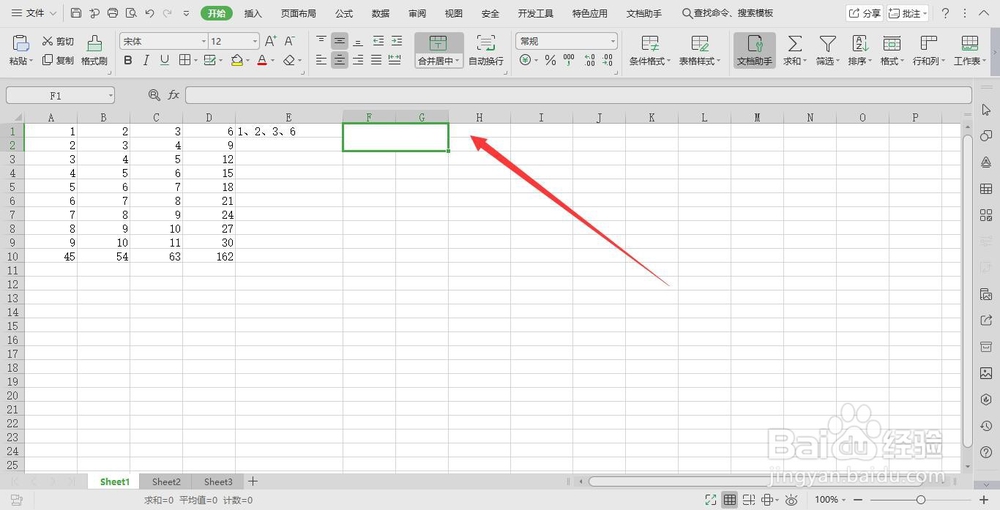The image size is (1000, 510).
Task: Click the 粘贴 paste icon
Action: tap(20, 43)
